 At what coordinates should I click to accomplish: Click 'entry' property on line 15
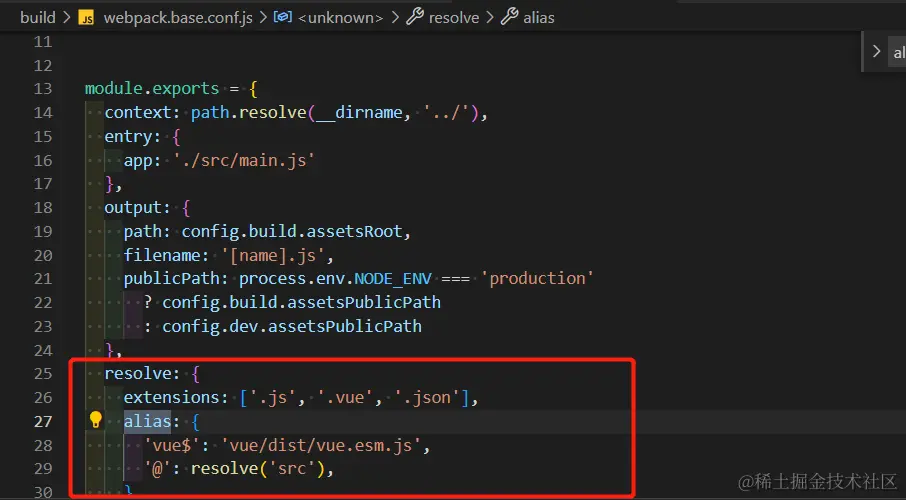(x=128, y=136)
